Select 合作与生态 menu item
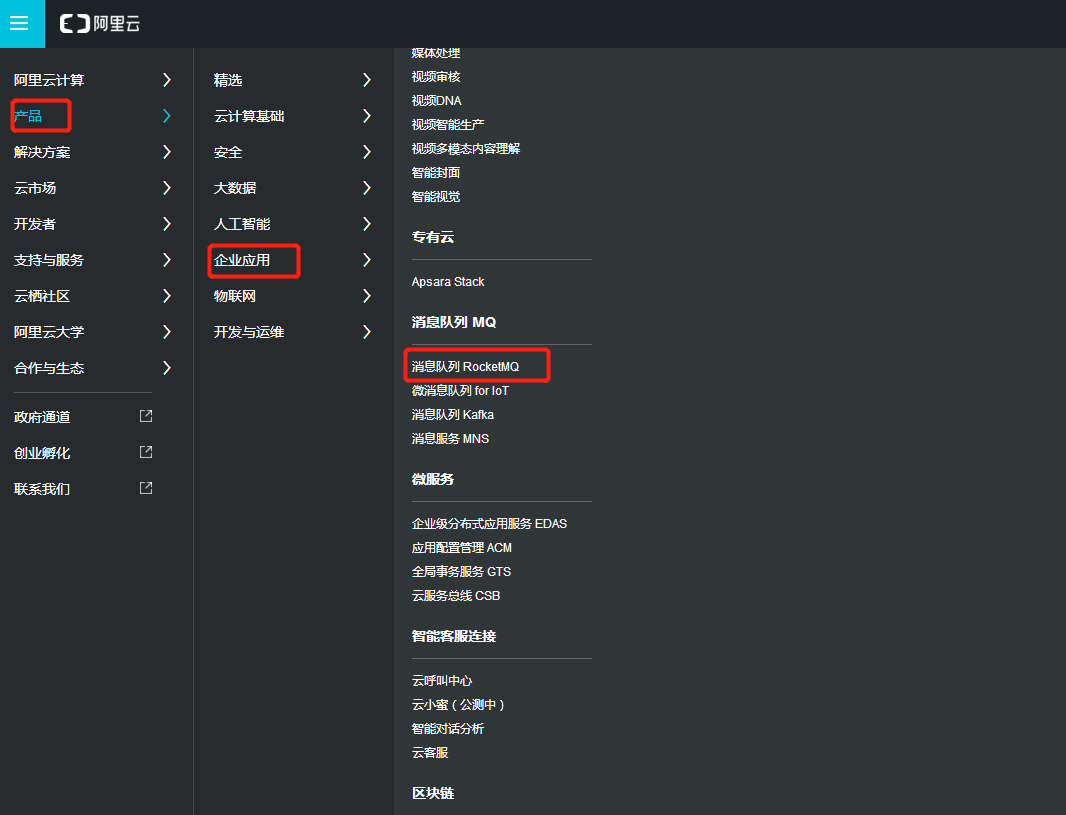The width and height of the screenshot is (1066, 815). [x=49, y=368]
